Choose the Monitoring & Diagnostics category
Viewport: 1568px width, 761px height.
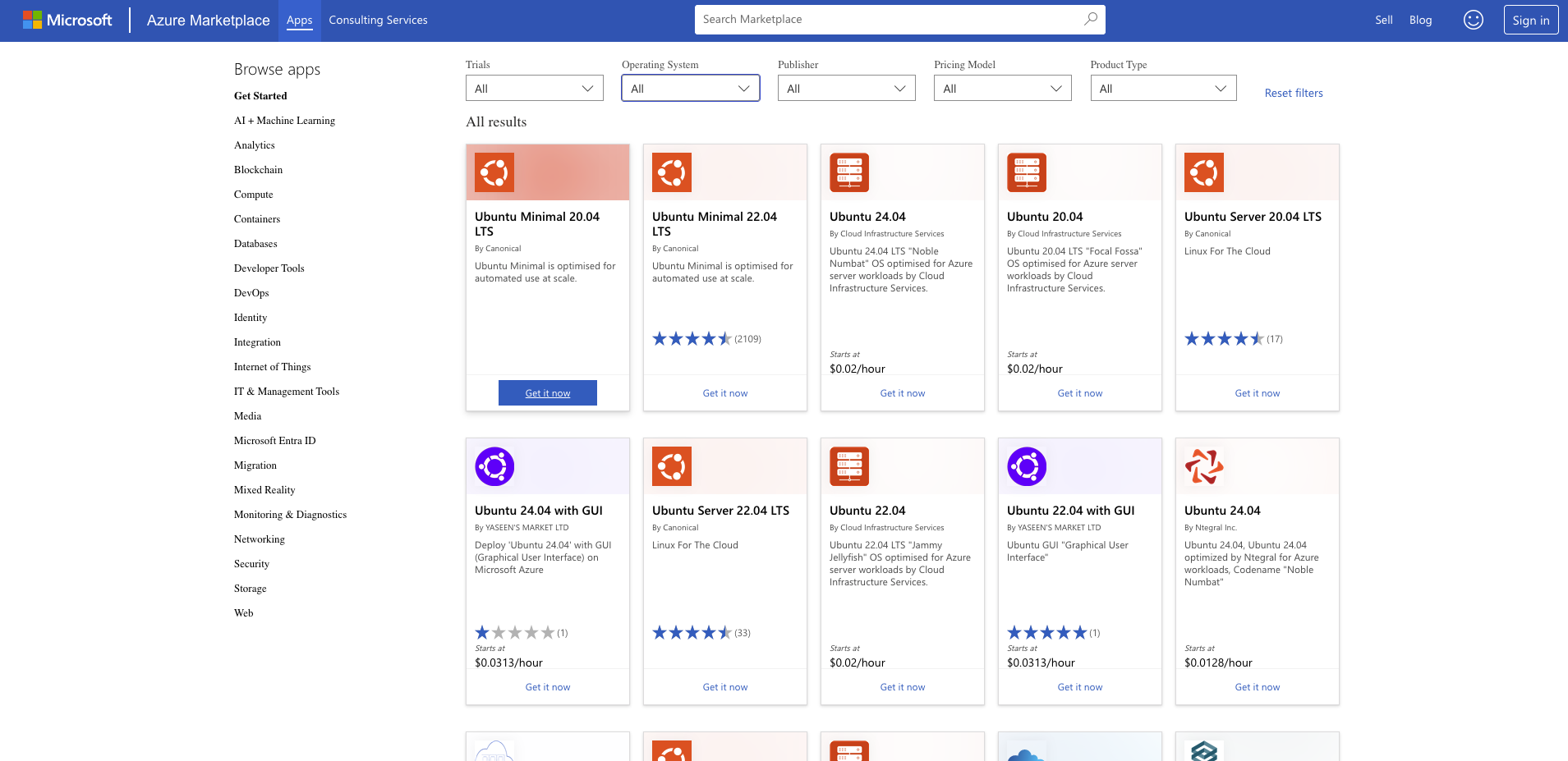[x=291, y=515]
